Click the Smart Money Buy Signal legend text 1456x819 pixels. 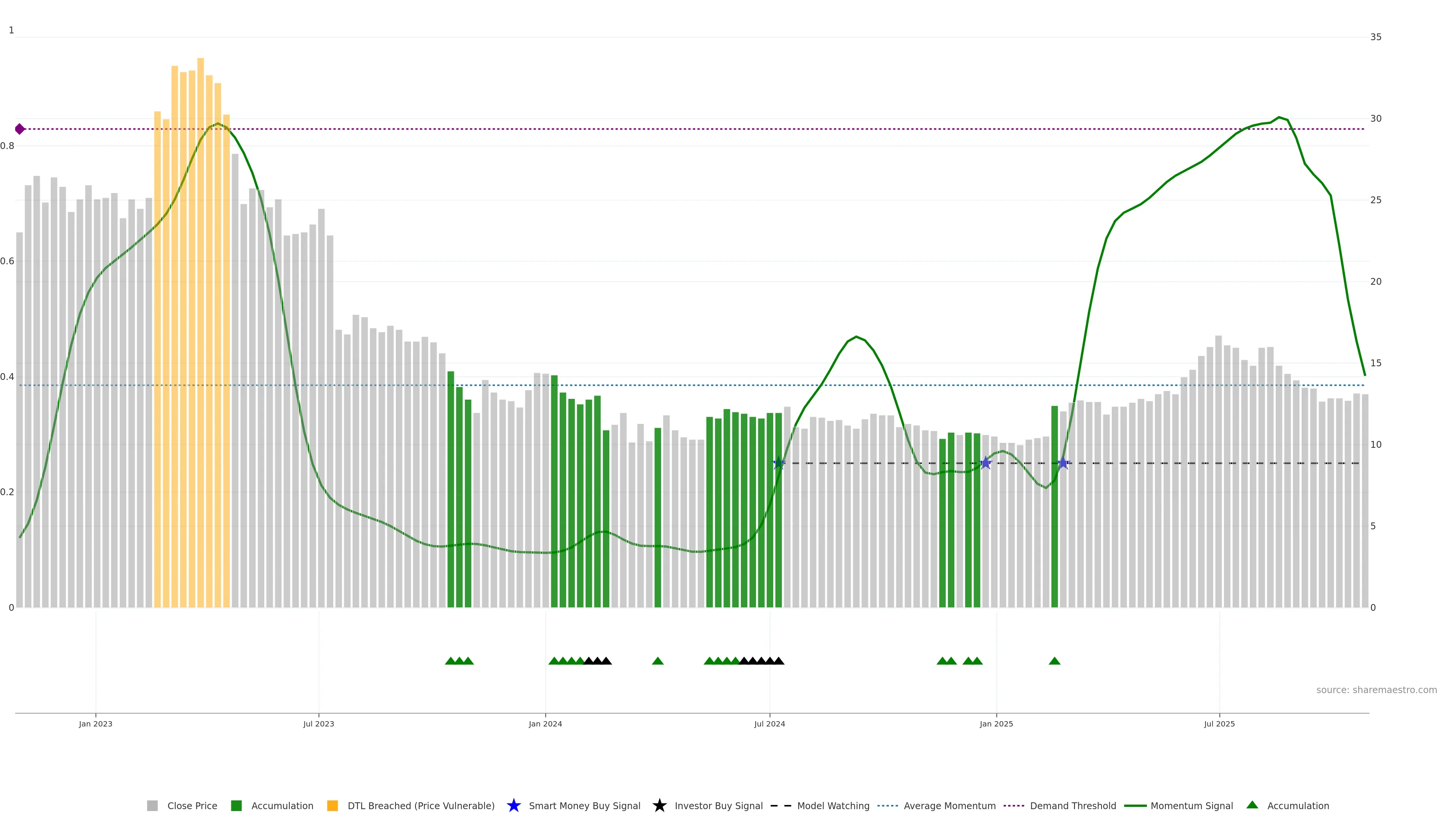click(584, 805)
